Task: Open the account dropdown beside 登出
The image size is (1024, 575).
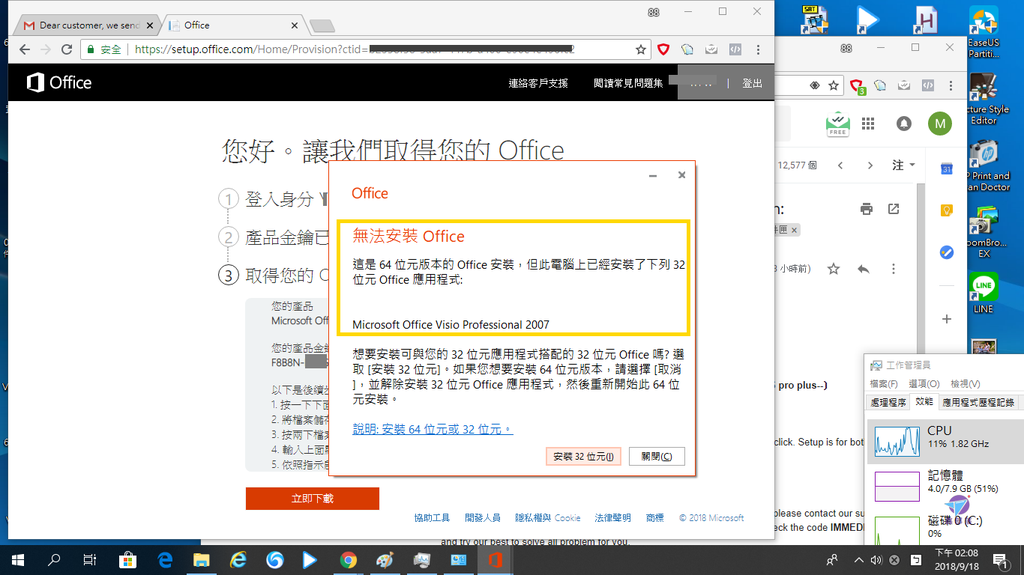Action: click(x=701, y=84)
